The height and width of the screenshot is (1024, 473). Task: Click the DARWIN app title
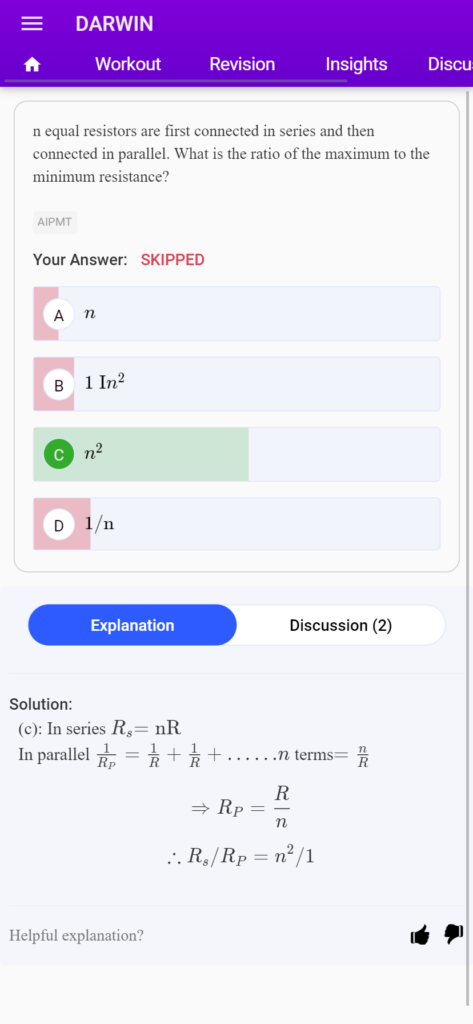114,24
